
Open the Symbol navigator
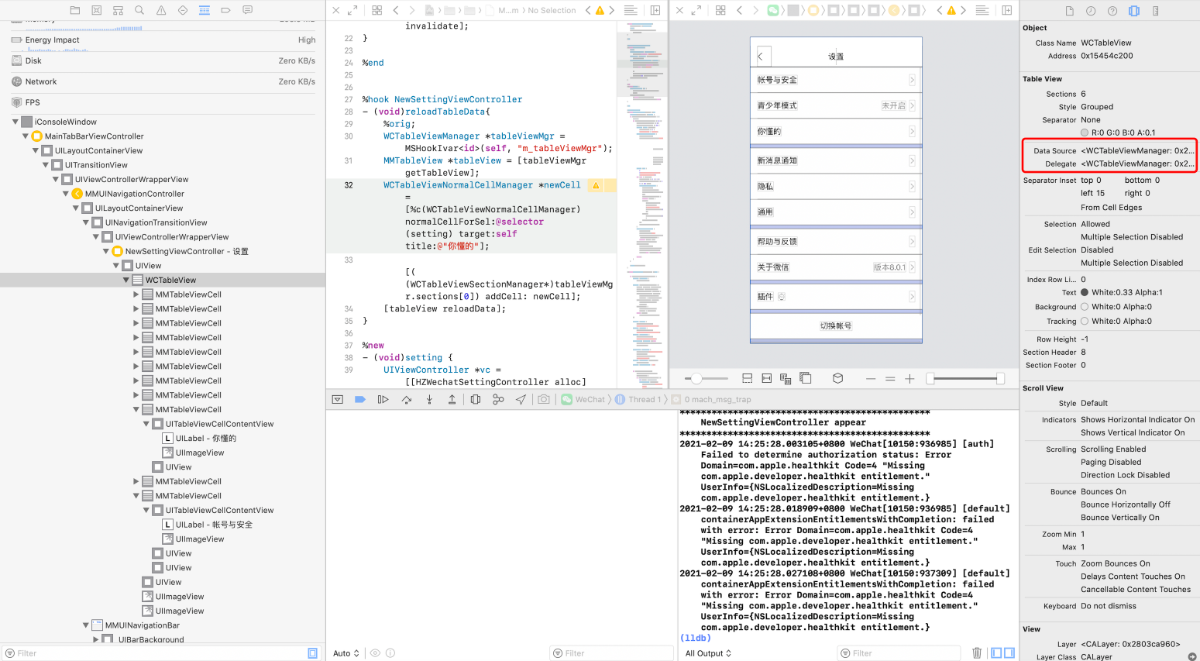coord(117,10)
